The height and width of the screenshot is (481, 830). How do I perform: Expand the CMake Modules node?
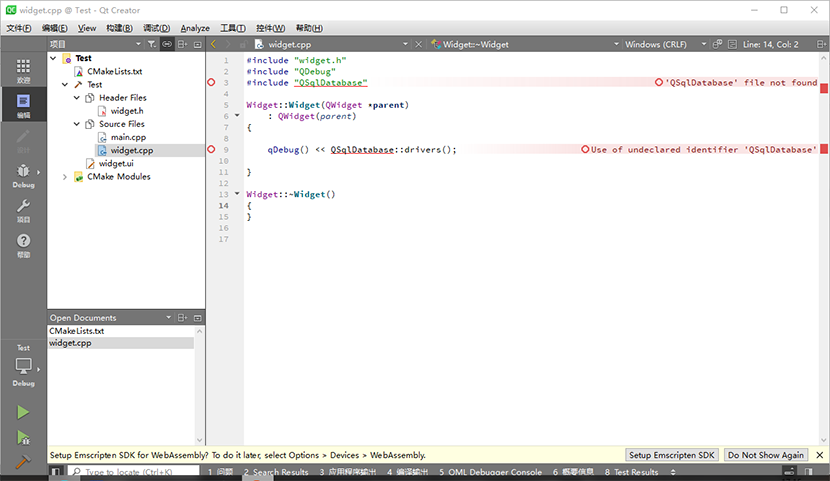(x=65, y=177)
